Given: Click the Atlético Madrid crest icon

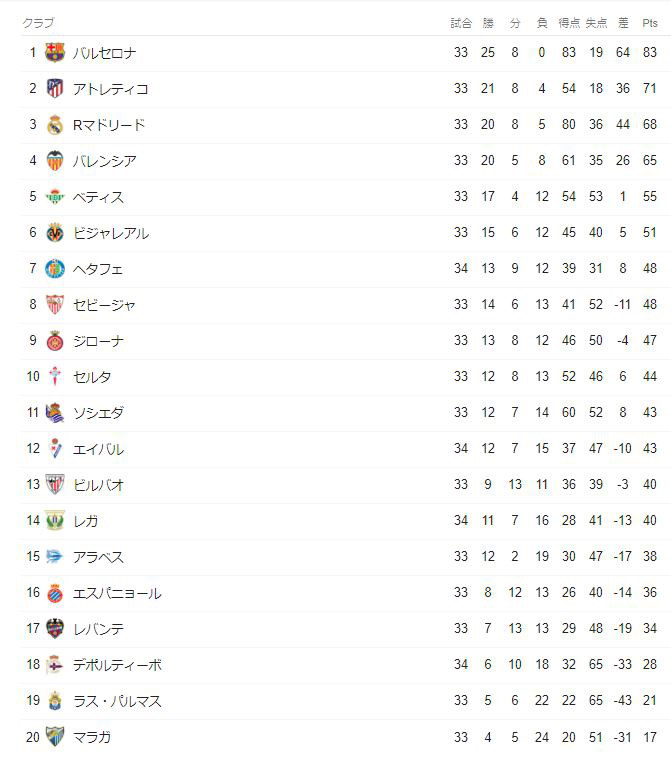Looking at the screenshot, I should coord(55,89).
